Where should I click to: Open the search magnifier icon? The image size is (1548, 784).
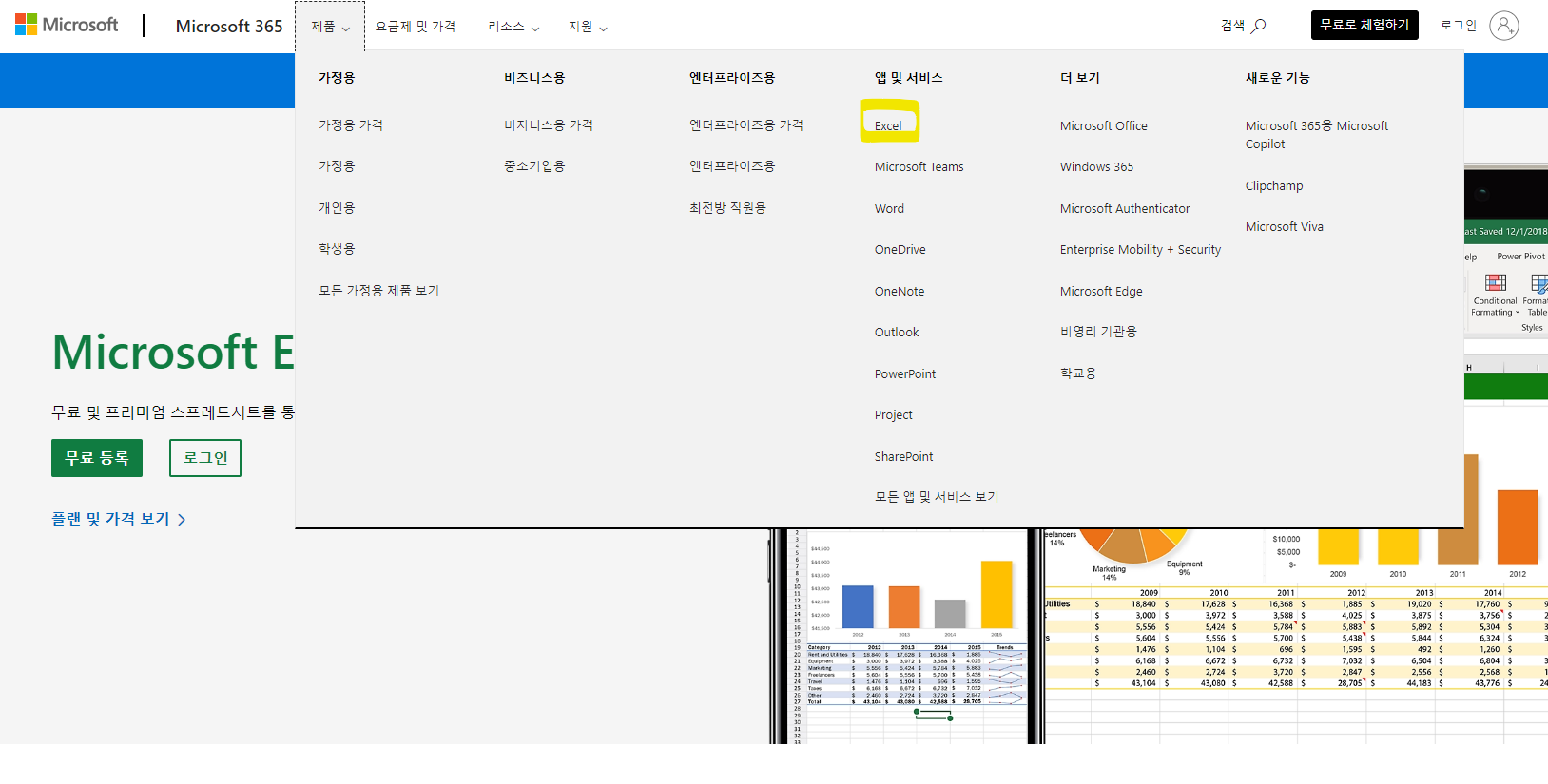tap(1258, 26)
